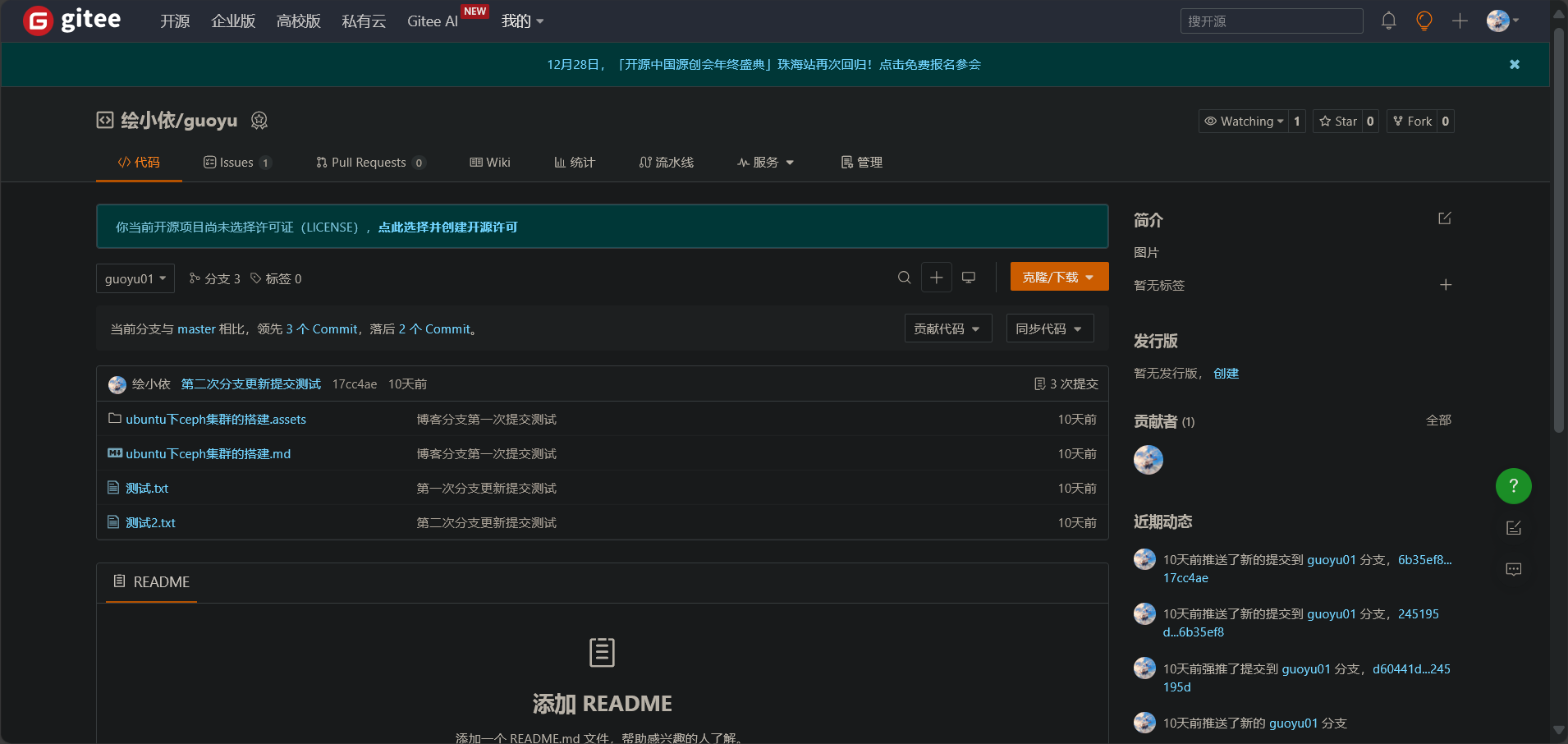Screen dimensions: 1568x744
Task: Open the 测试.txt file
Action: tap(147, 488)
